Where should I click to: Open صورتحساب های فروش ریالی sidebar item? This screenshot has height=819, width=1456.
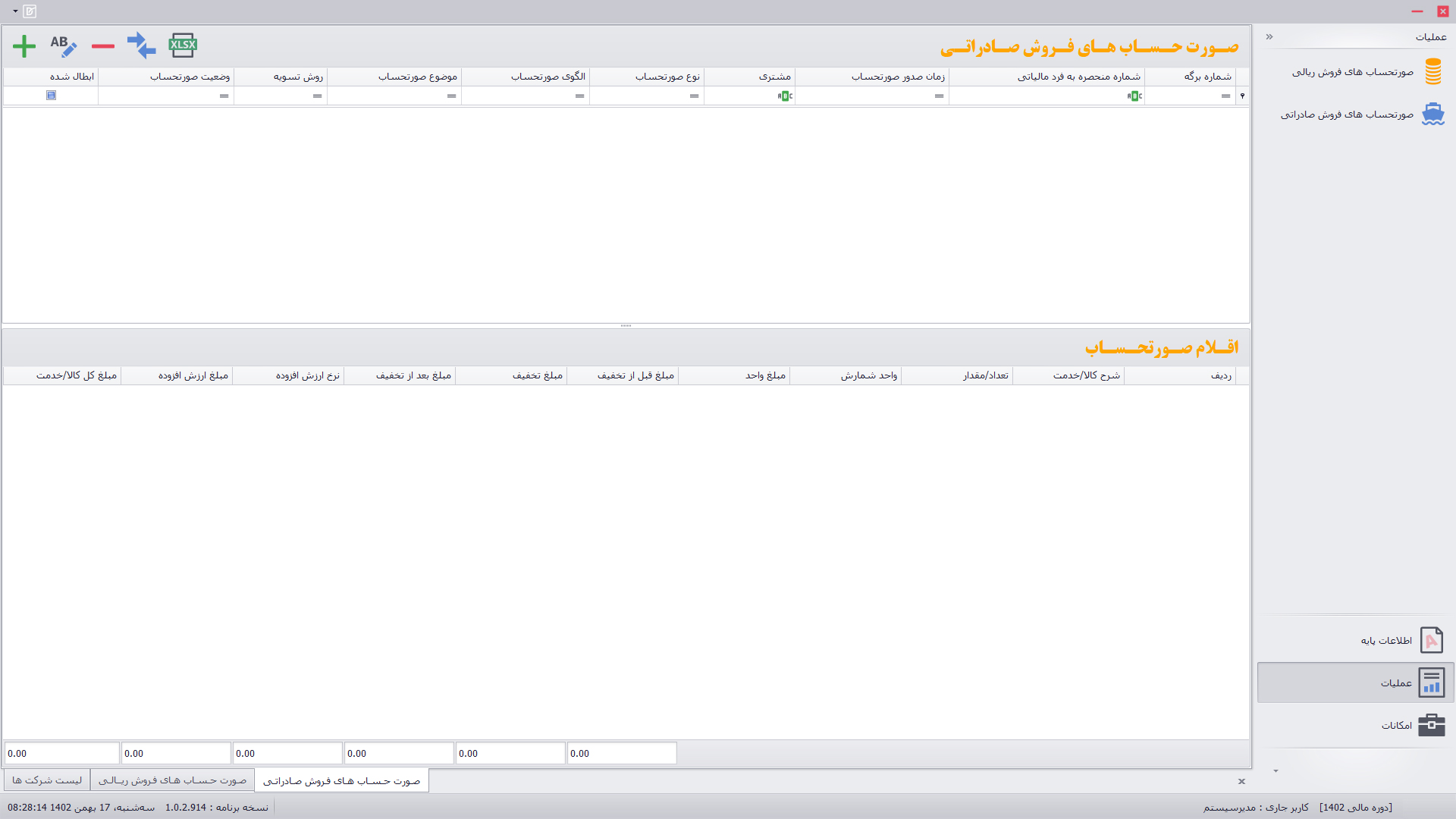(x=1354, y=72)
